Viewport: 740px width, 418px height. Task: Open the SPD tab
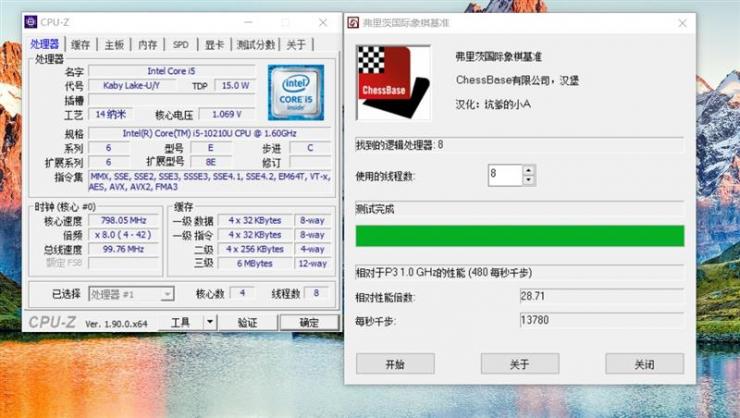tap(180, 45)
